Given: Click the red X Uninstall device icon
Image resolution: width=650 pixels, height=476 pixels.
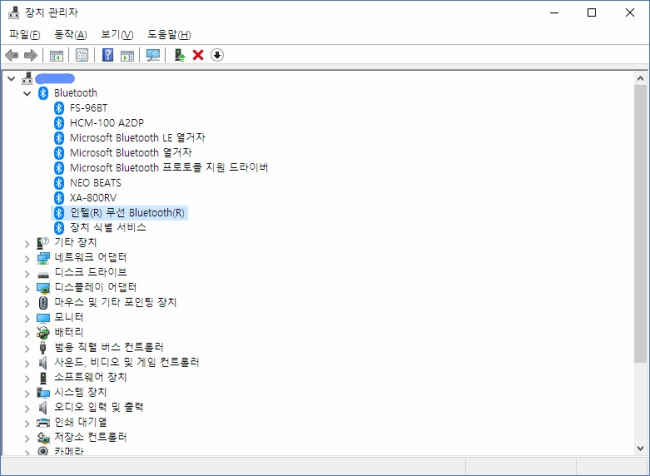Looking at the screenshot, I should coord(198,55).
